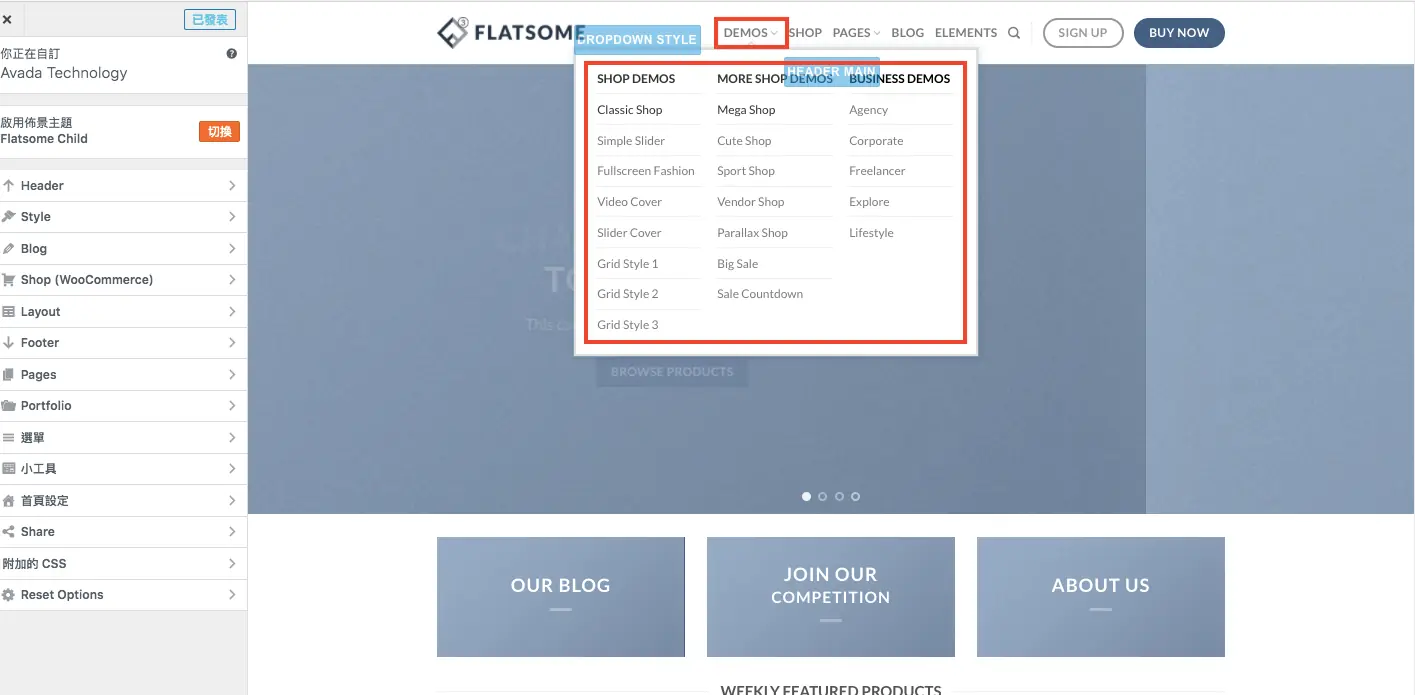The image size is (1415, 695).
Task: Open the SHOP menu item
Action: 805,33
